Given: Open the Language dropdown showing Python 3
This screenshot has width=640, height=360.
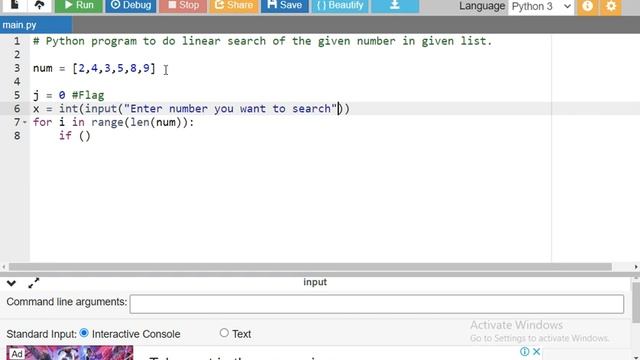Looking at the screenshot, I should coord(541,7).
